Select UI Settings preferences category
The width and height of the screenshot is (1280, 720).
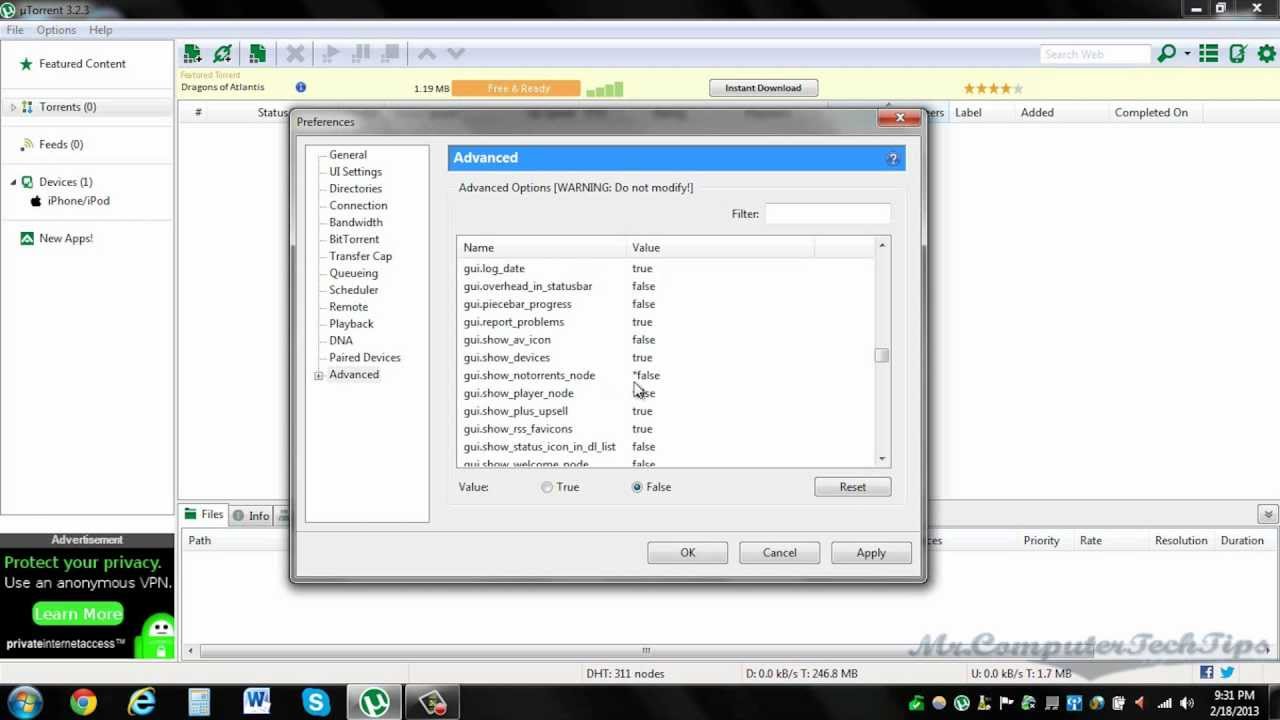pyautogui.click(x=355, y=172)
